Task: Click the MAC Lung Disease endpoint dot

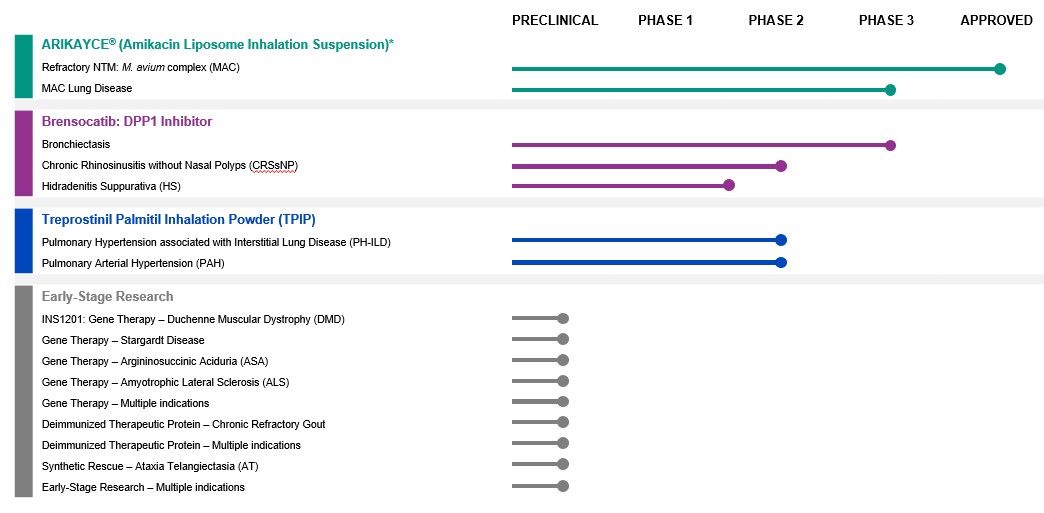Action: (x=890, y=90)
